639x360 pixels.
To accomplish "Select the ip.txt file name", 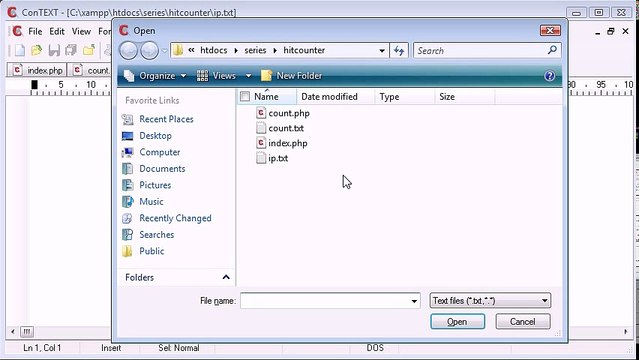I will [278, 158].
